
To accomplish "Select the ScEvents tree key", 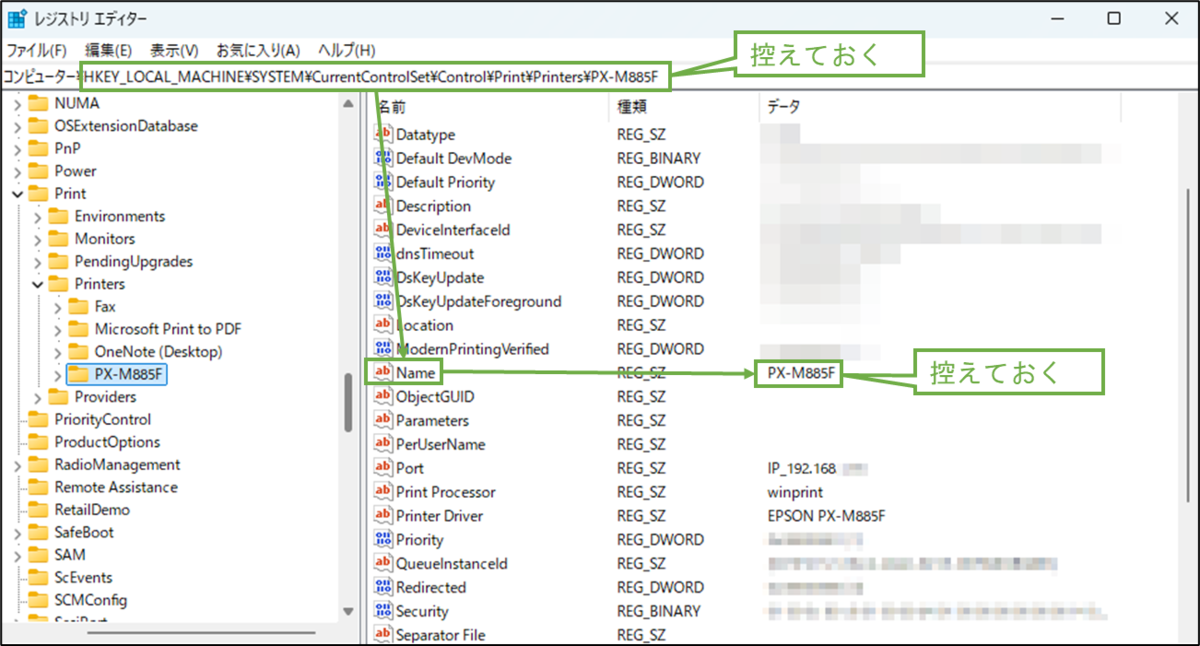I will [x=83, y=578].
